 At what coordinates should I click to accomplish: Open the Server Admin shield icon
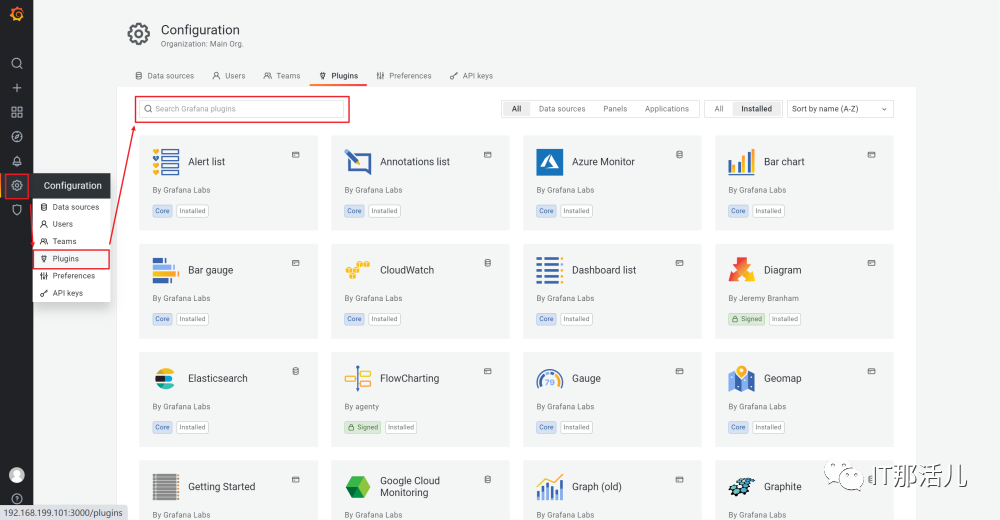(x=17, y=210)
